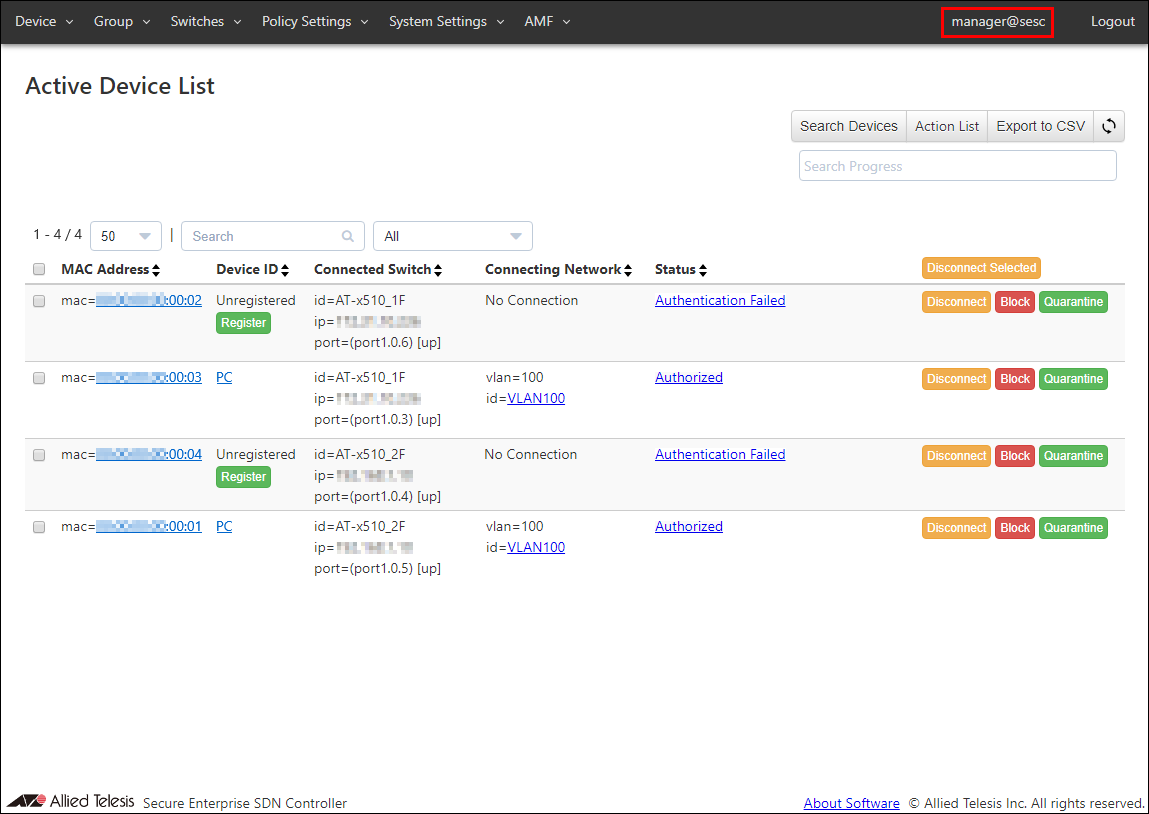Click the refresh icon beside Export to CSV

(x=1109, y=126)
